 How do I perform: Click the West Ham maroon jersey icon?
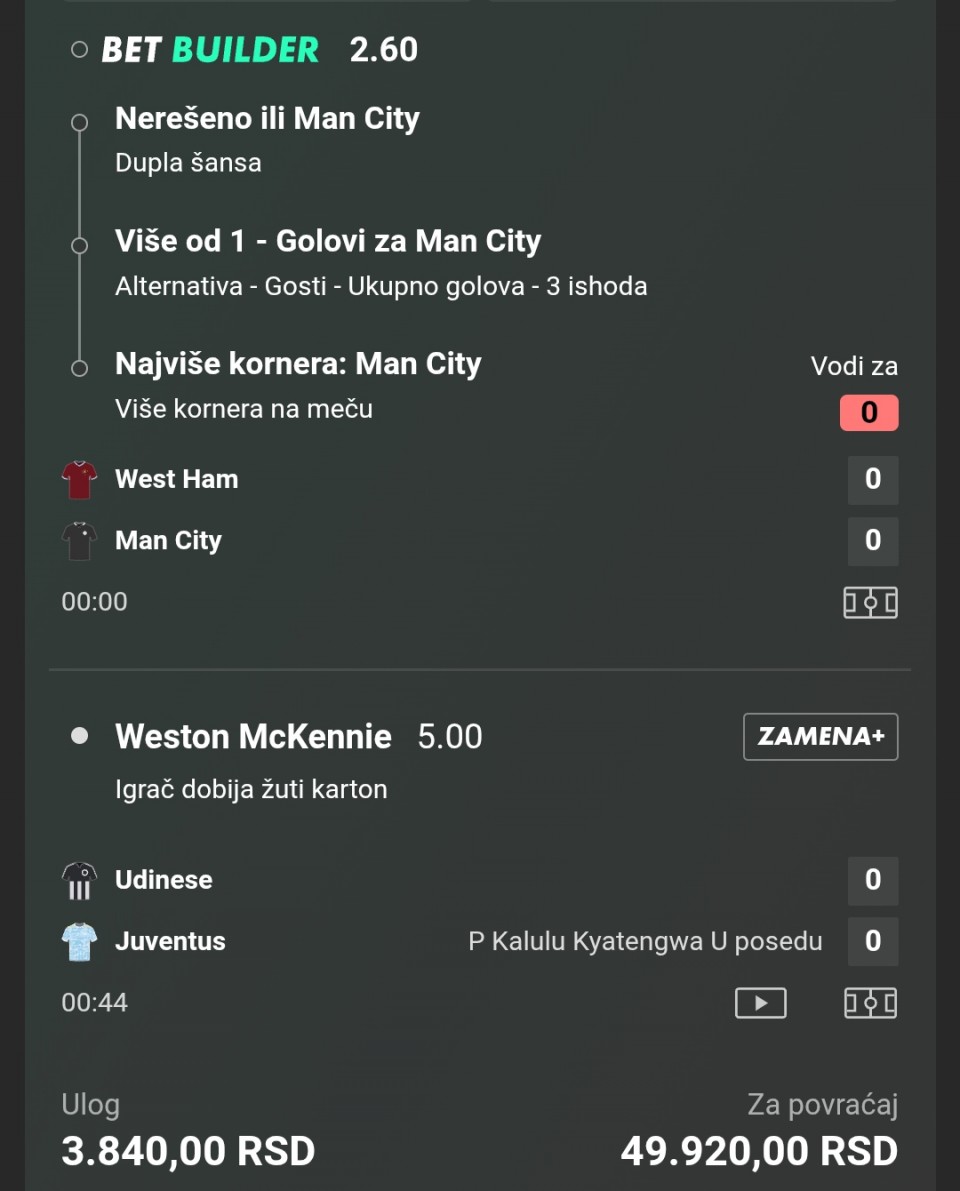[x=79, y=480]
